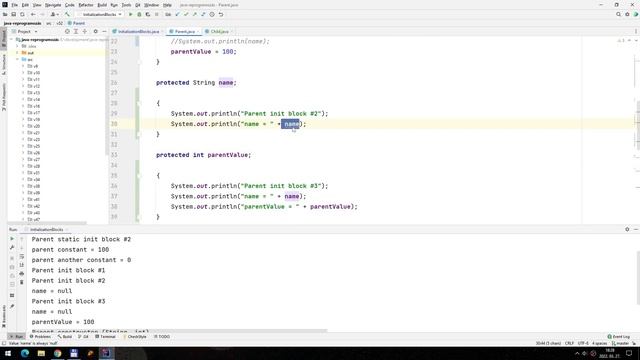Expand all nodes in Project panel
This screenshot has width=640, height=360.
[76, 31]
